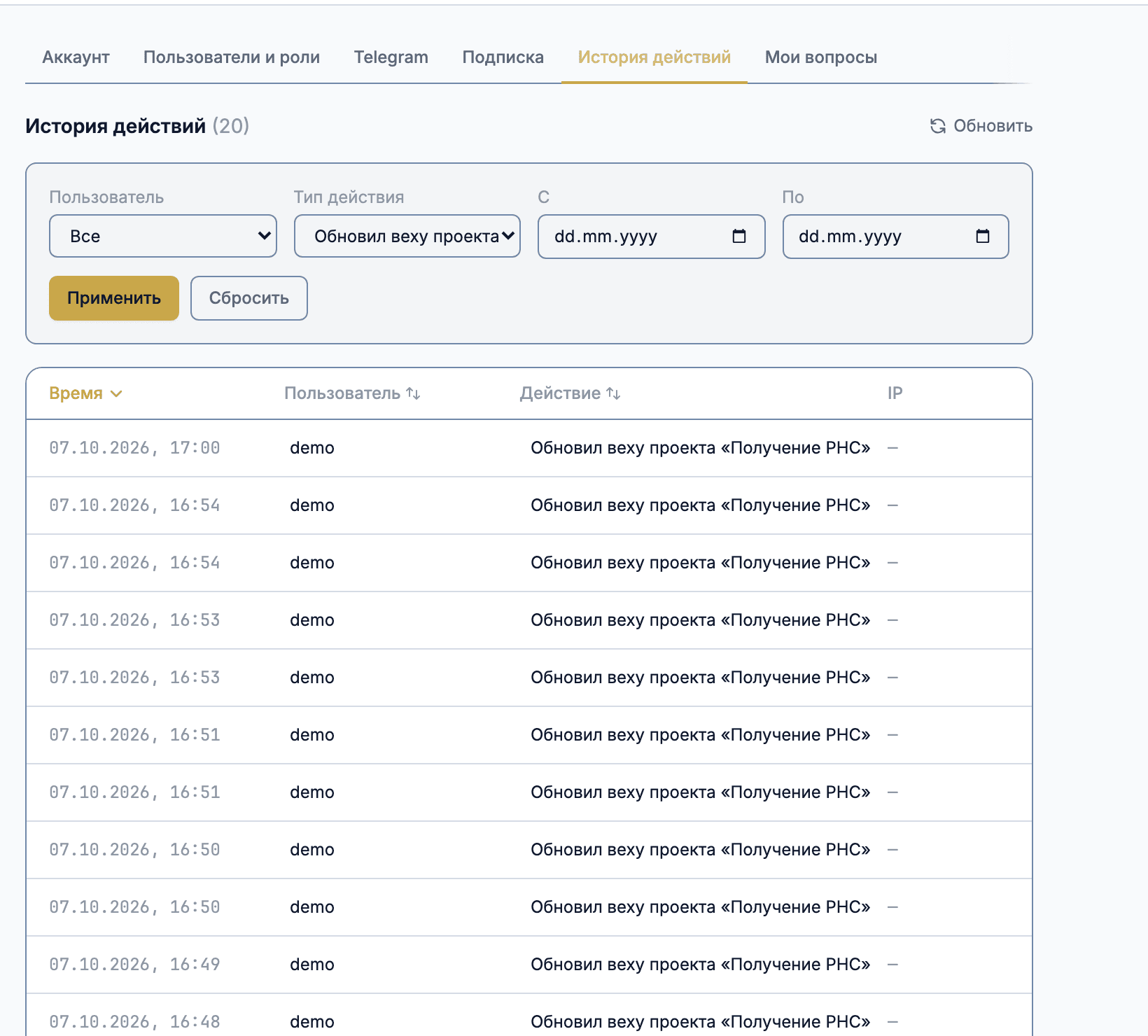Click the Обновить refresh link text
The width and height of the screenshot is (1148, 1036).
(x=993, y=126)
